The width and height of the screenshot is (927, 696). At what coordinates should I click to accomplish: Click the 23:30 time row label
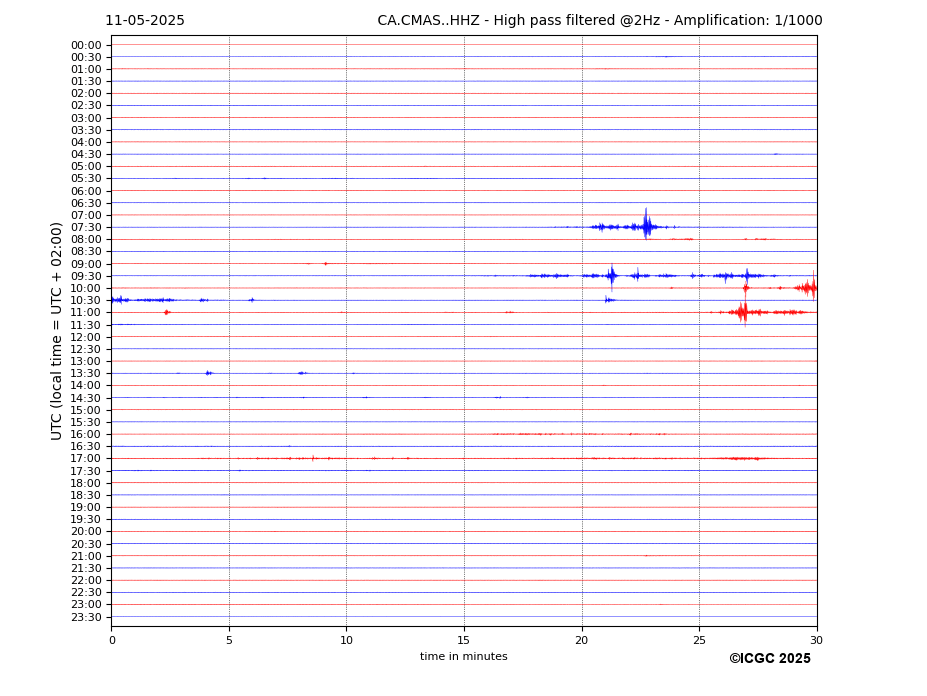86,617
